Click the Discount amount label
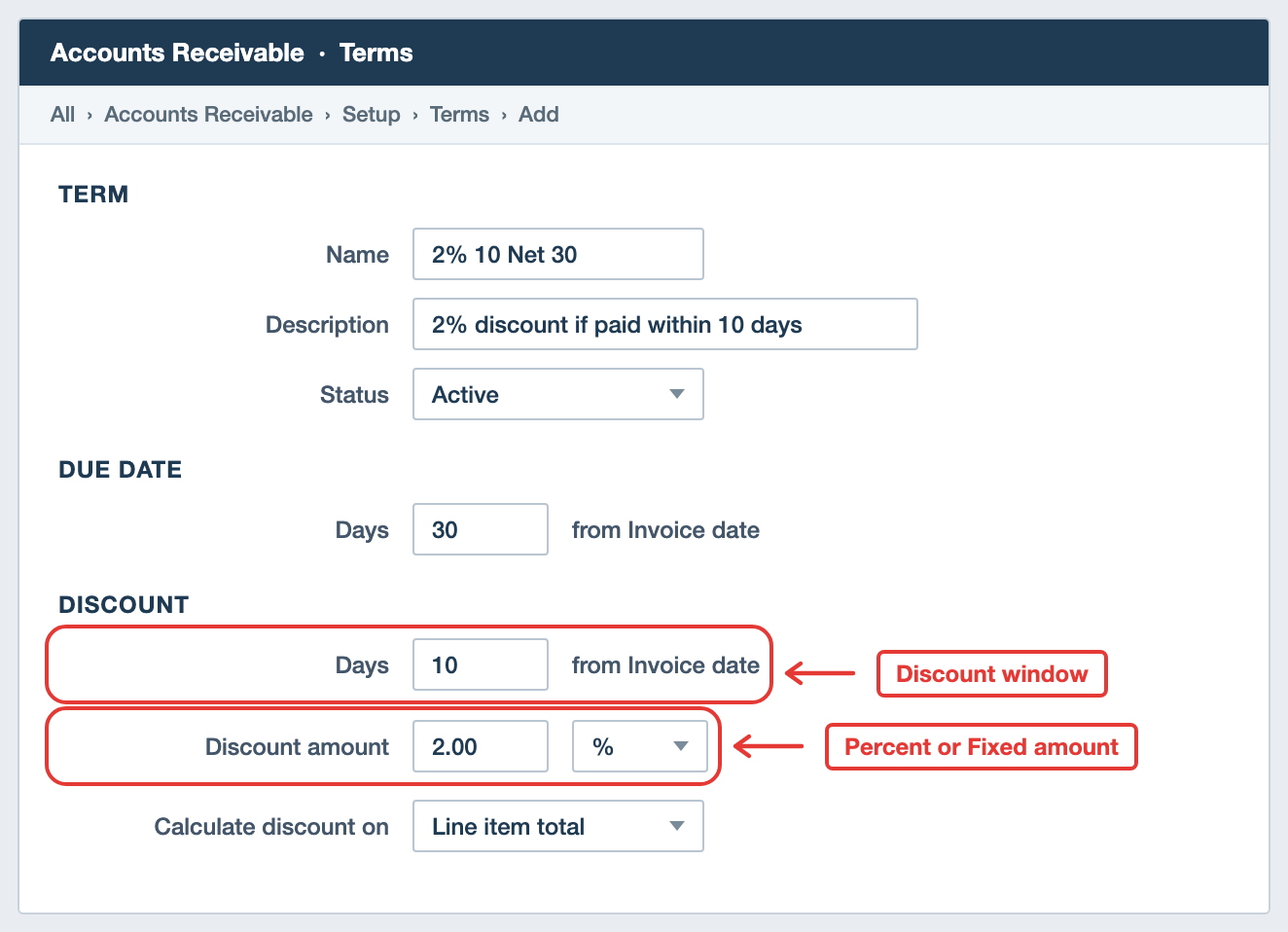This screenshot has width=1288, height=932. [297, 747]
